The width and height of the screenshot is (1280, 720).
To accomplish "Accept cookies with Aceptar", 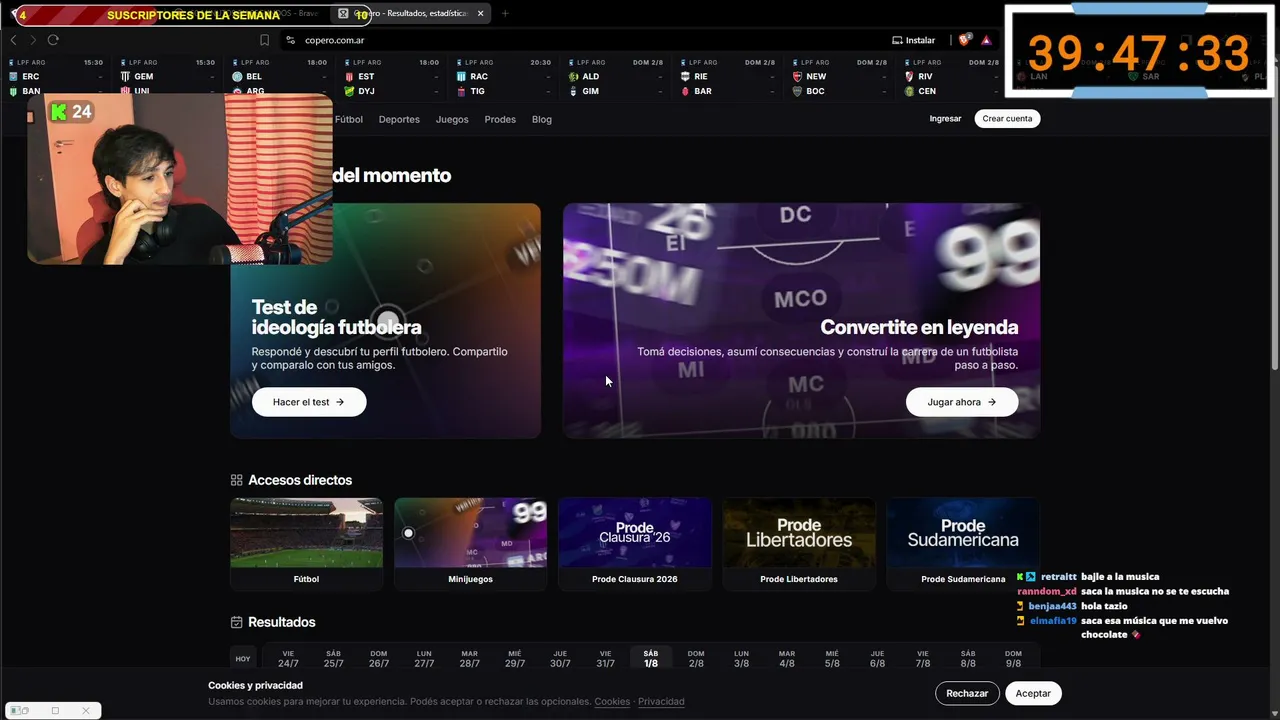I will 1033,693.
